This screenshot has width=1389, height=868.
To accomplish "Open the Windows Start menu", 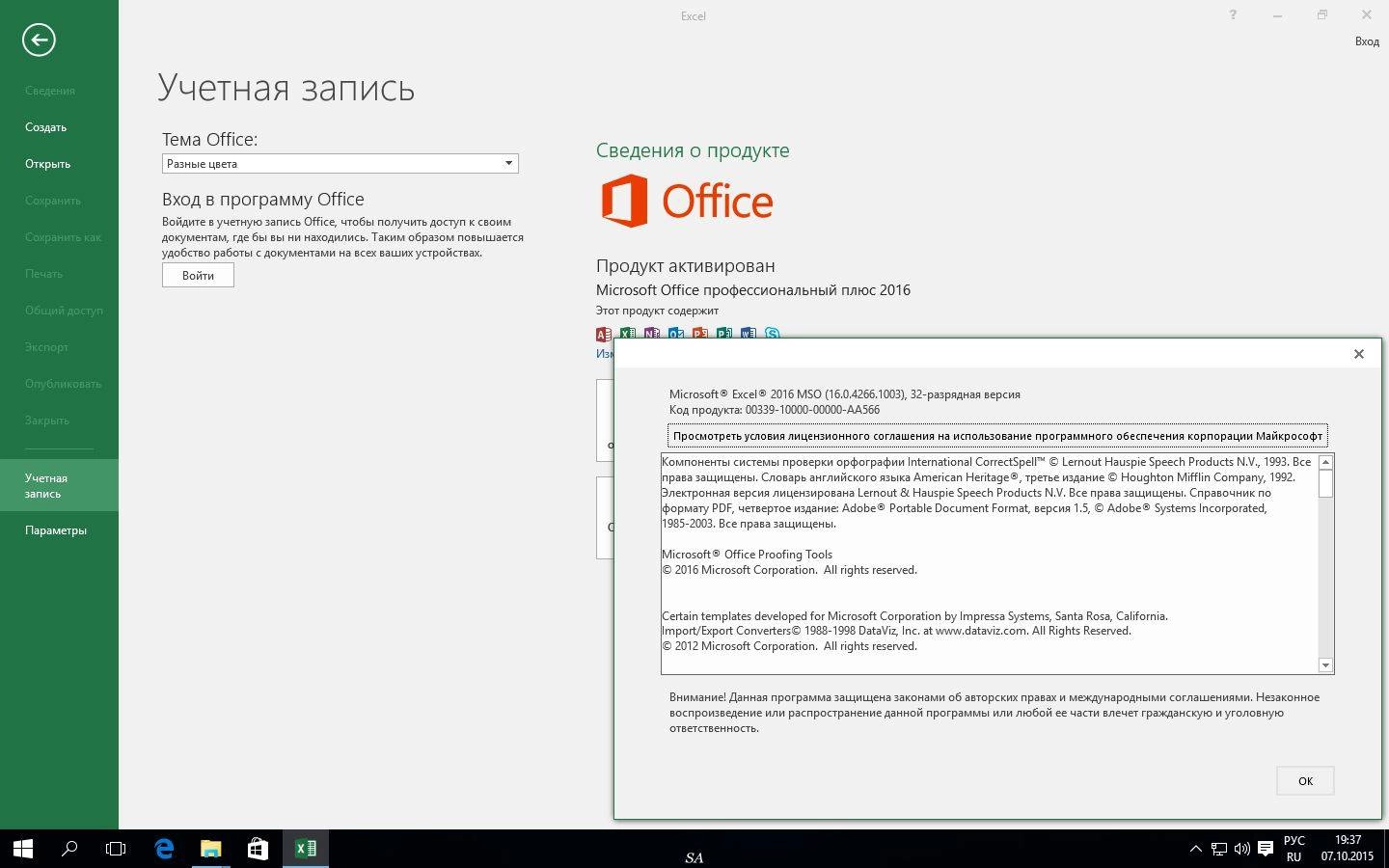I will [23, 849].
